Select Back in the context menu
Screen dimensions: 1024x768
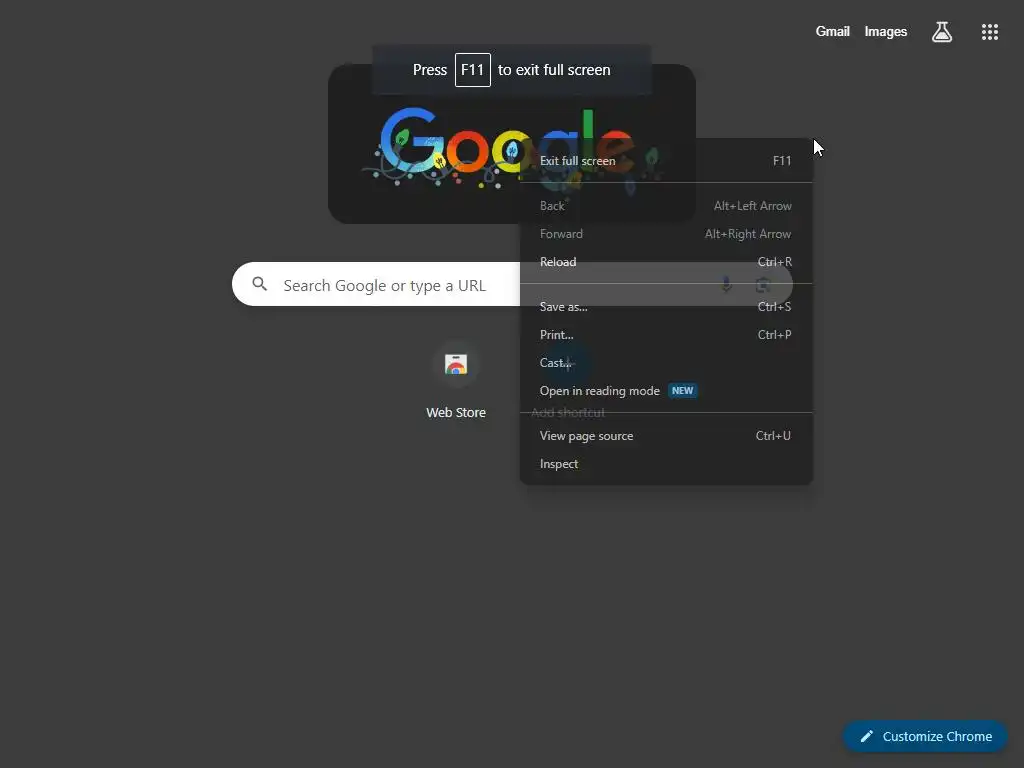point(666,206)
